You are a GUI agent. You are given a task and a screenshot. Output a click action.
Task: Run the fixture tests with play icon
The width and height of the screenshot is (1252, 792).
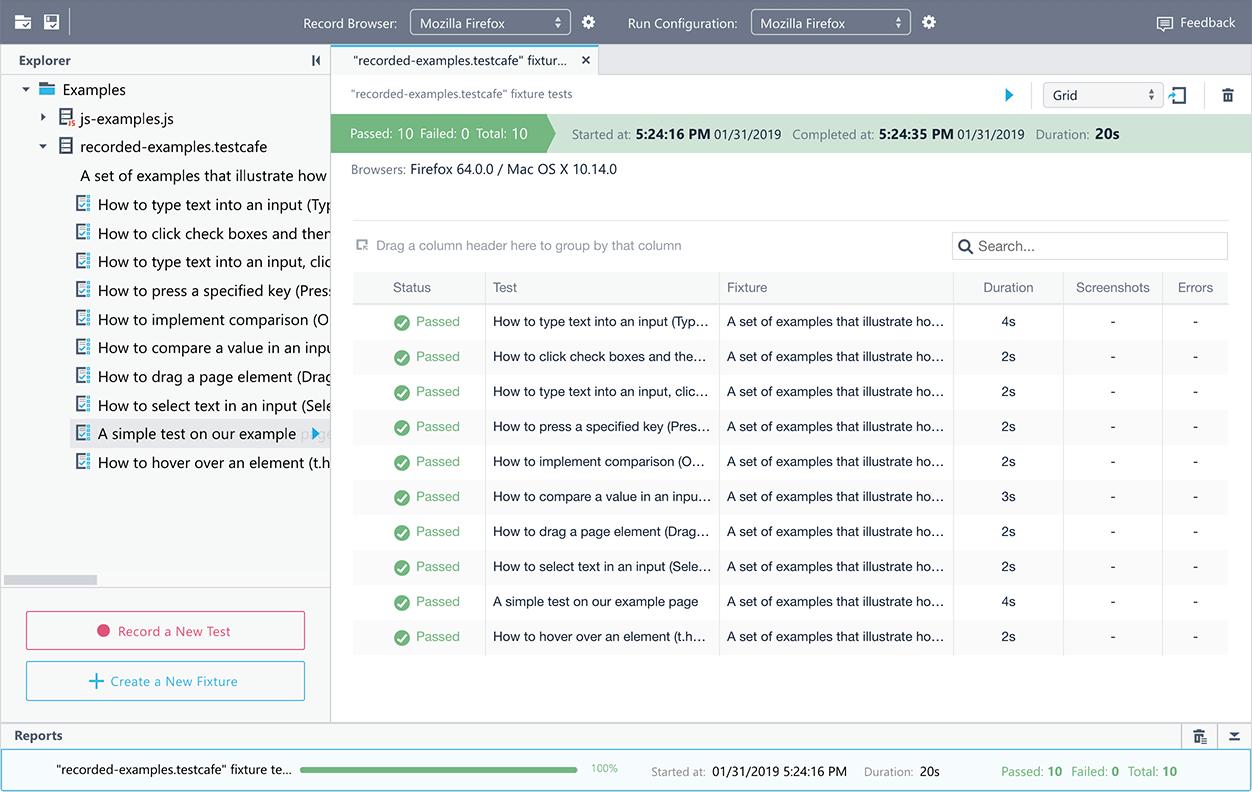(1009, 95)
